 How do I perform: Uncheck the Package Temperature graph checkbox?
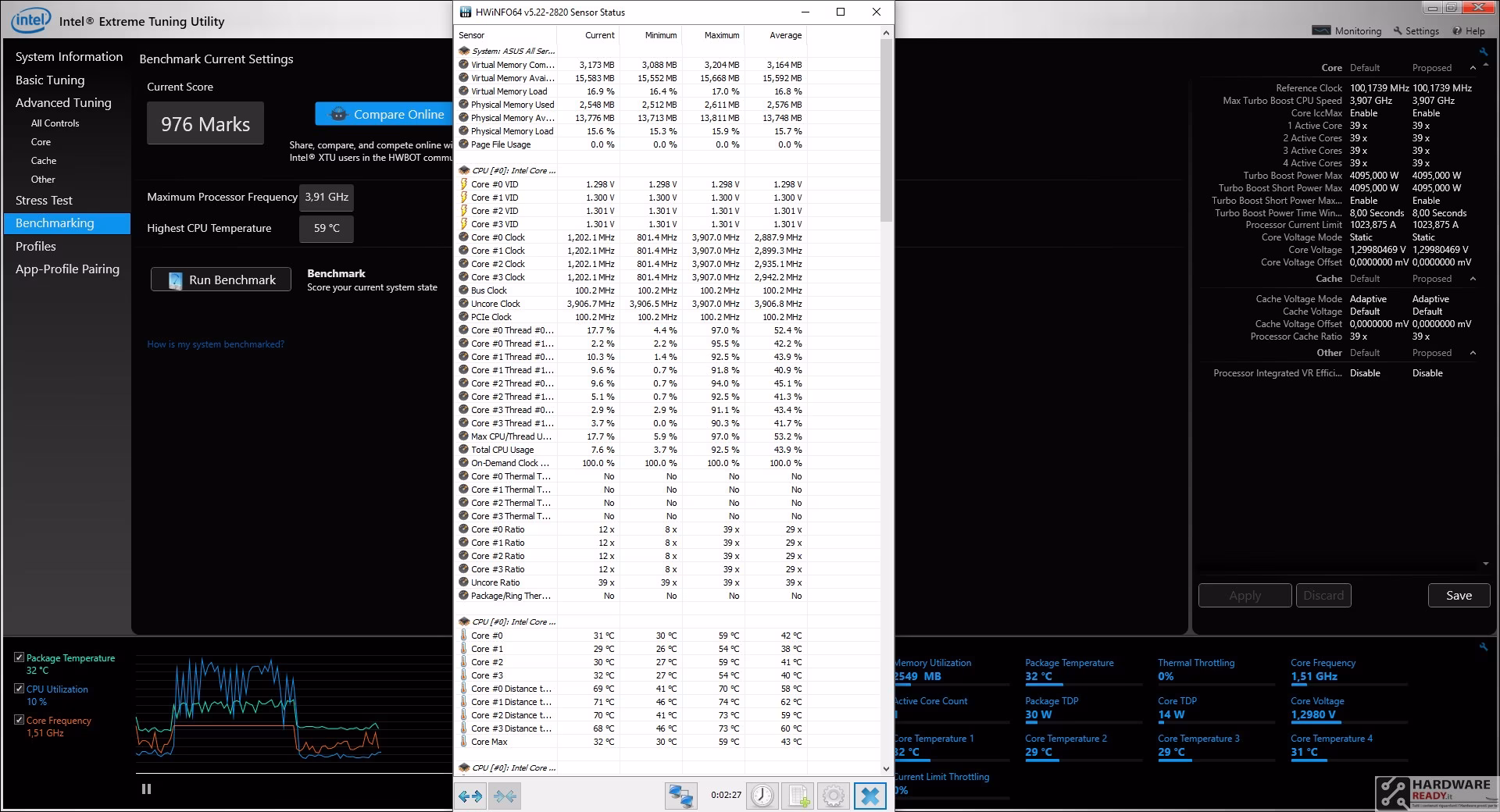tap(19, 657)
